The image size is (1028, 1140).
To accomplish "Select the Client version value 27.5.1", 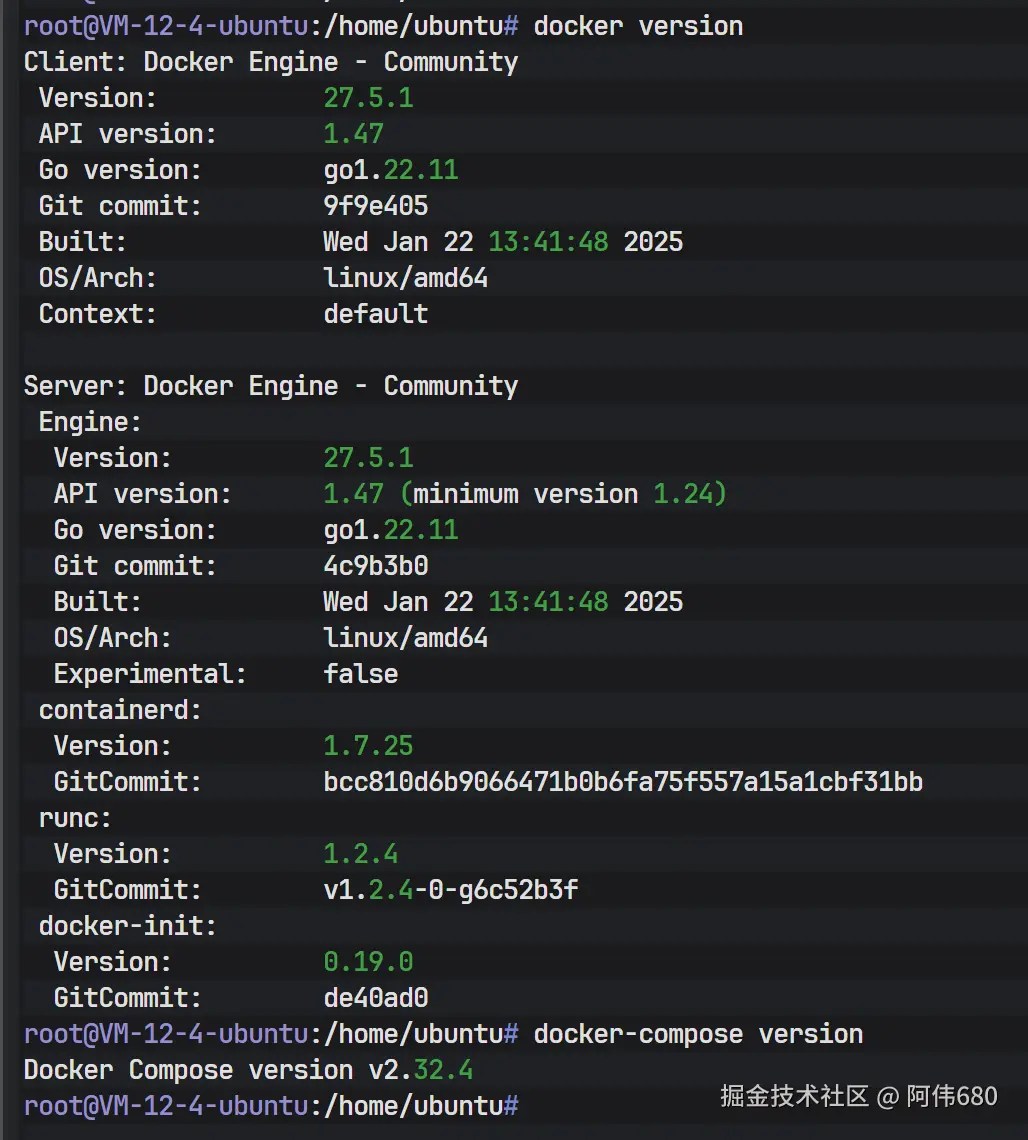I will (368, 98).
